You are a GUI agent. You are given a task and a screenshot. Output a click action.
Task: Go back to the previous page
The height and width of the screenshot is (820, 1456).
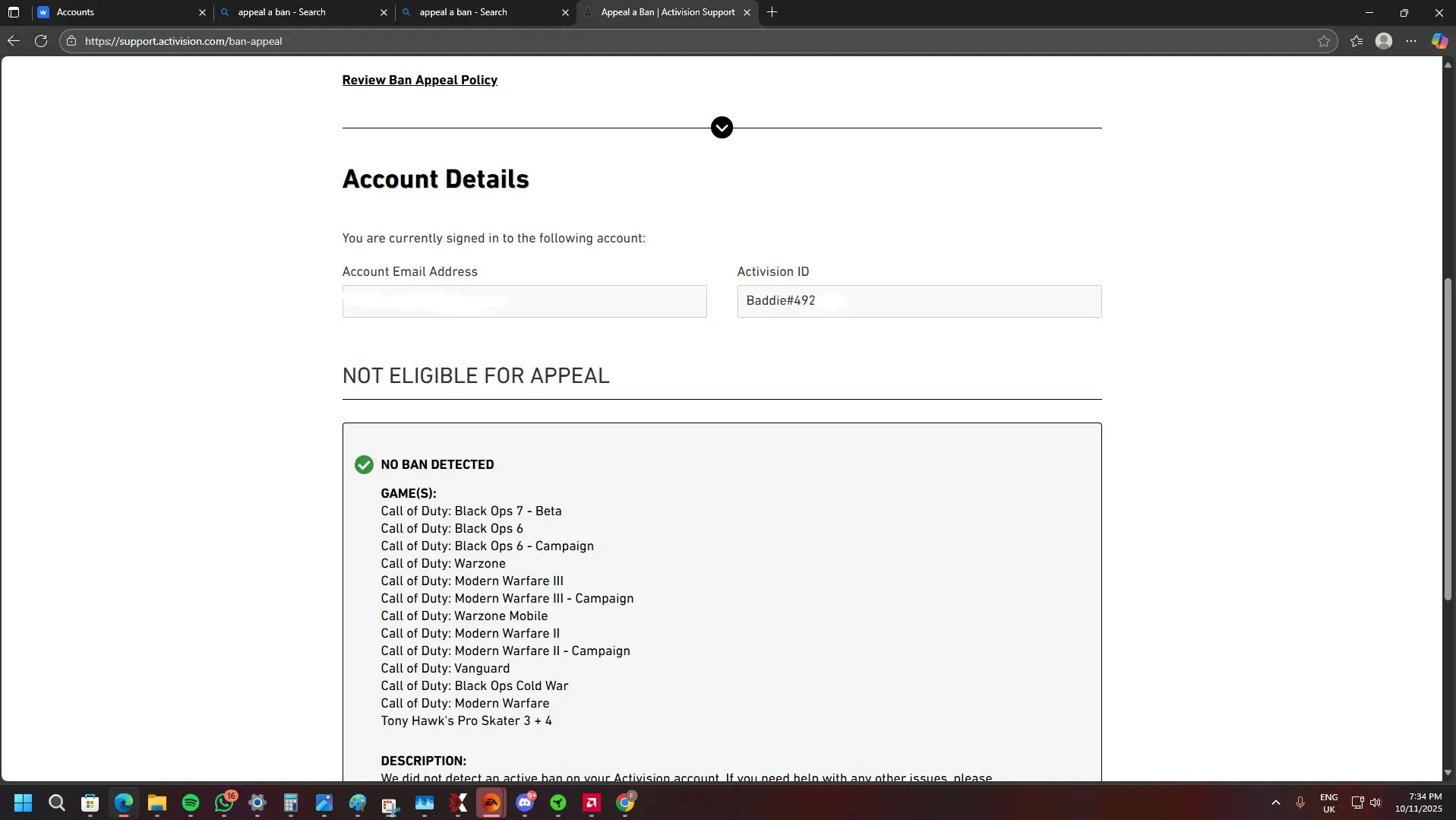pyautogui.click(x=14, y=41)
